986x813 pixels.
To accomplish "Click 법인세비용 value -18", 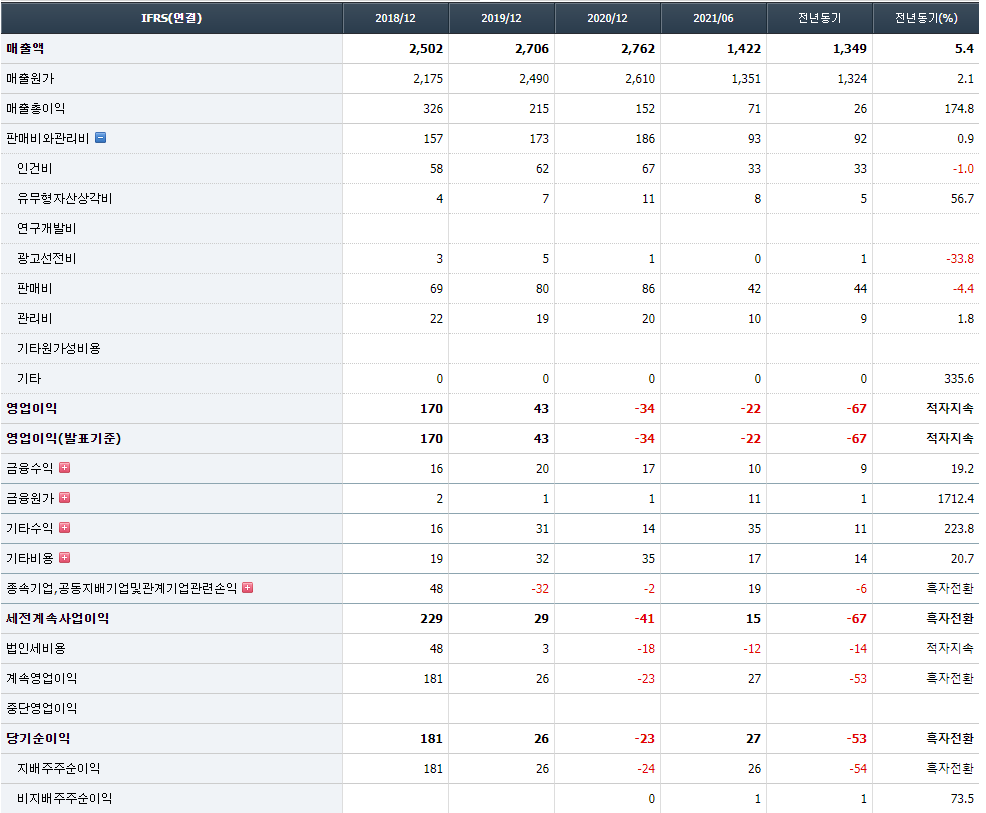I will [646, 648].
